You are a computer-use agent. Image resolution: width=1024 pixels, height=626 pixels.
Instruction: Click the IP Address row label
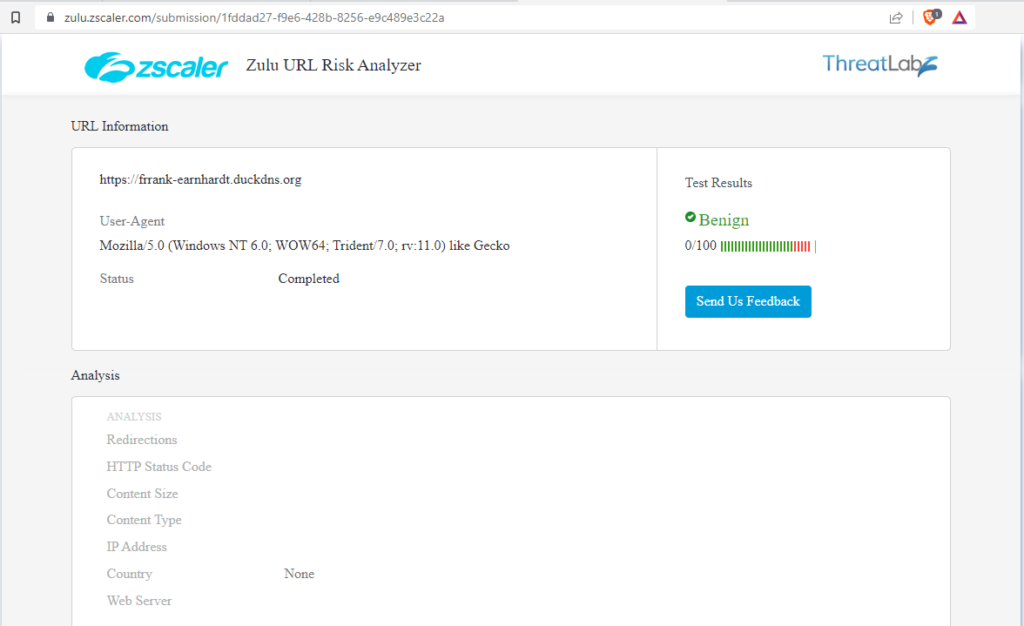tap(136, 547)
